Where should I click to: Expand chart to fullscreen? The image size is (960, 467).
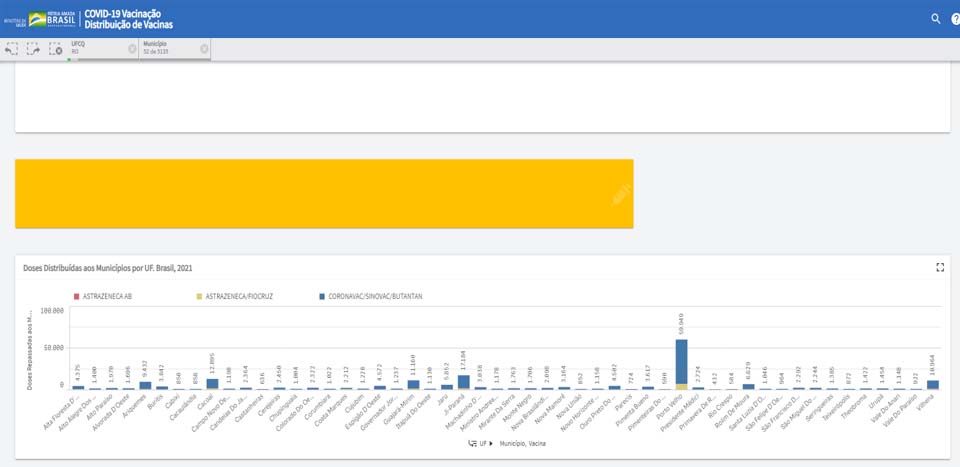[x=940, y=267]
